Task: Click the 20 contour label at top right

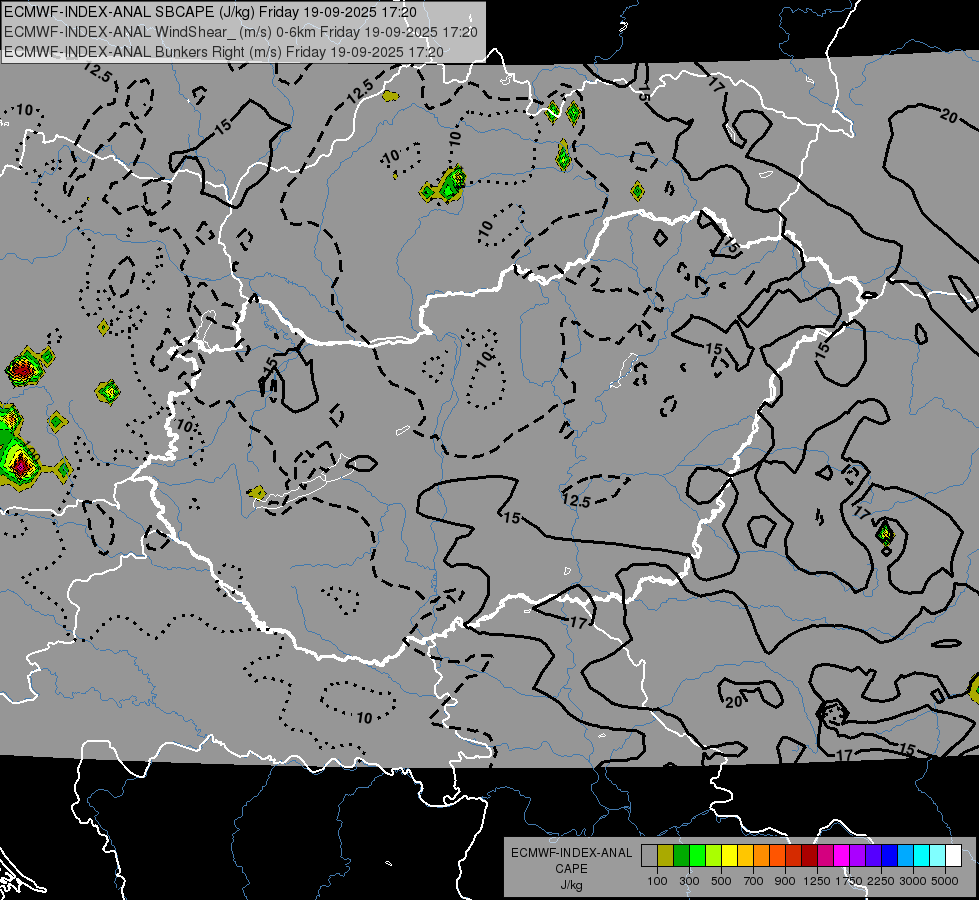Action: pyautogui.click(x=949, y=115)
